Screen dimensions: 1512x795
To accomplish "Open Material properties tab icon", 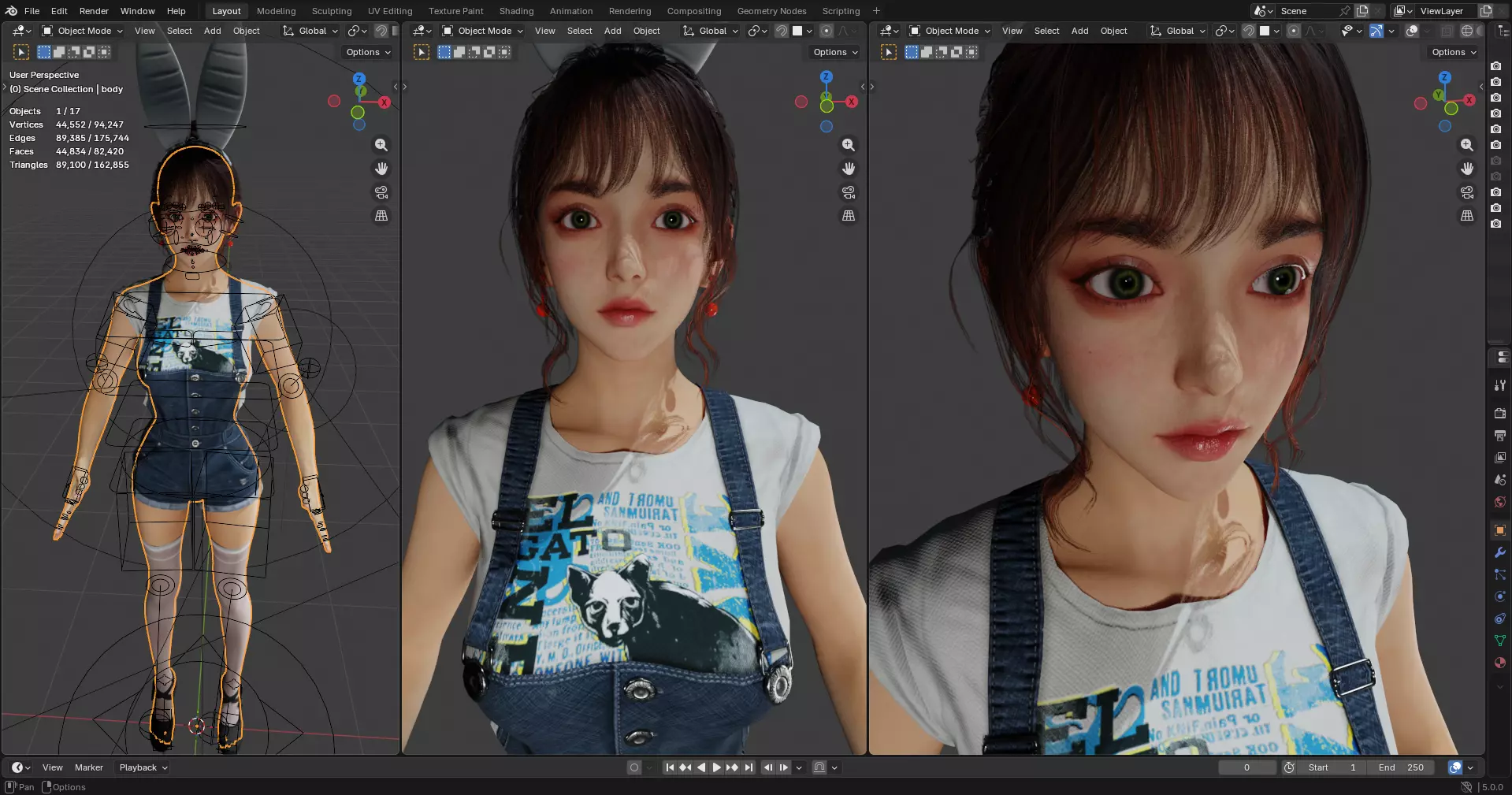I will [x=1500, y=663].
